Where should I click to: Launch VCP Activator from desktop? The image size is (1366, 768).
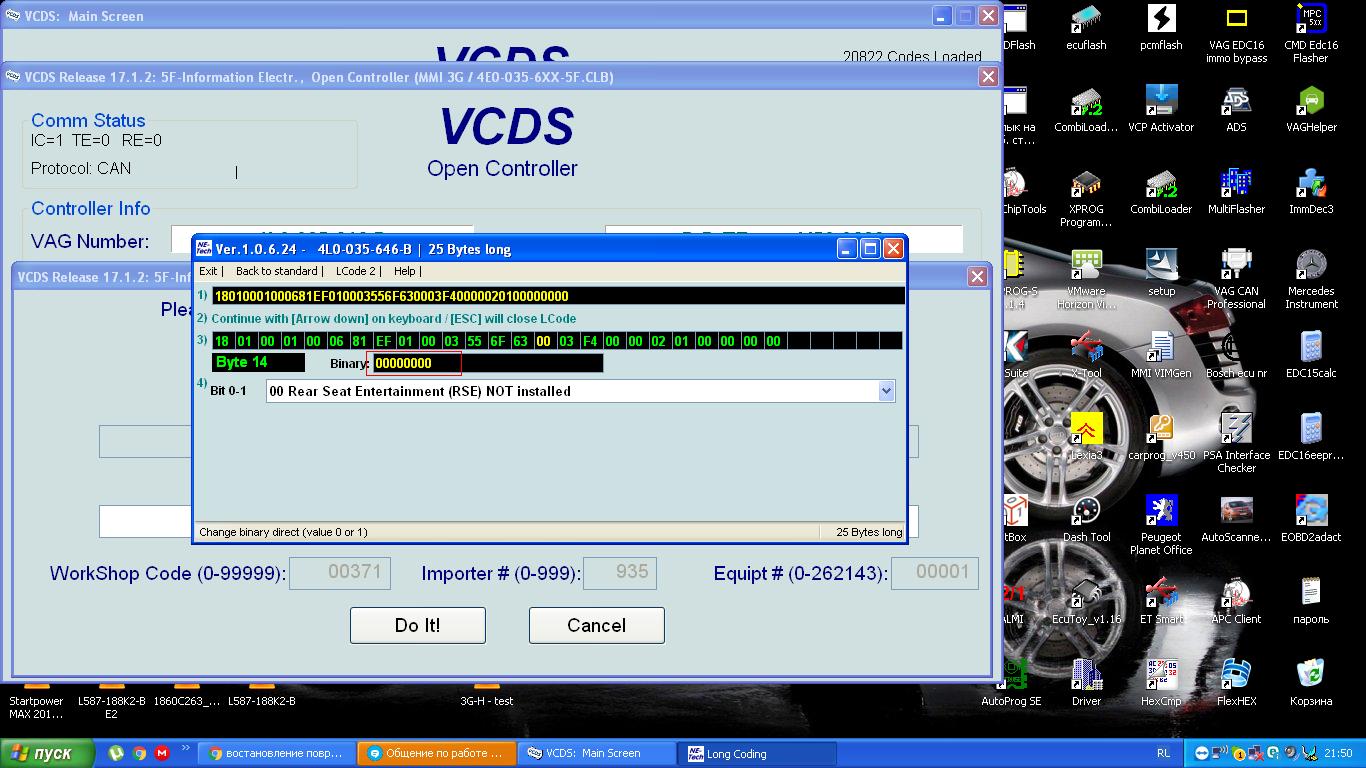pyautogui.click(x=1161, y=104)
